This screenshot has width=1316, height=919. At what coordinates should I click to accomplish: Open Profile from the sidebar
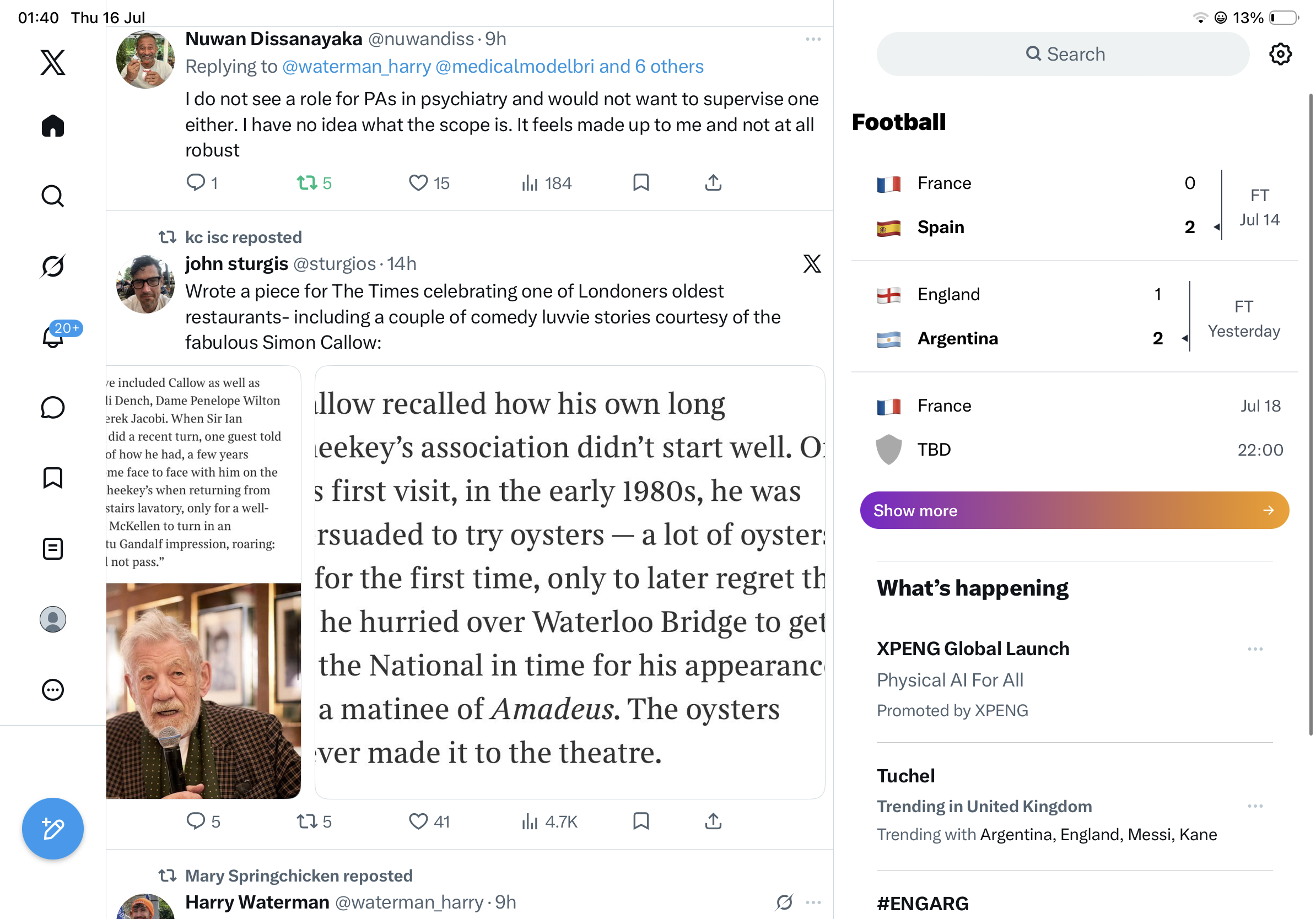pyautogui.click(x=53, y=619)
